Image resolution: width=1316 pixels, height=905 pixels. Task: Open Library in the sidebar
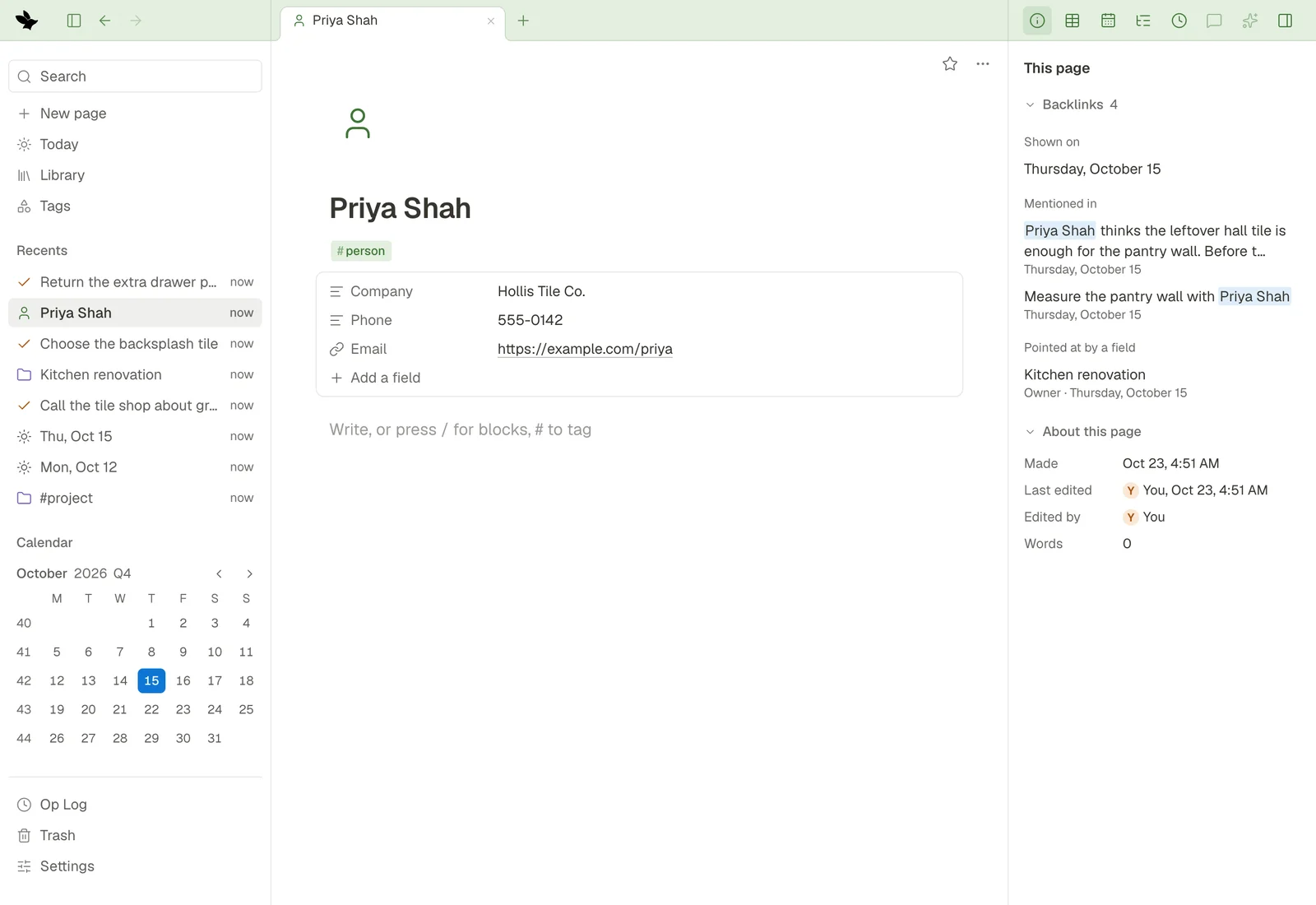135,175
